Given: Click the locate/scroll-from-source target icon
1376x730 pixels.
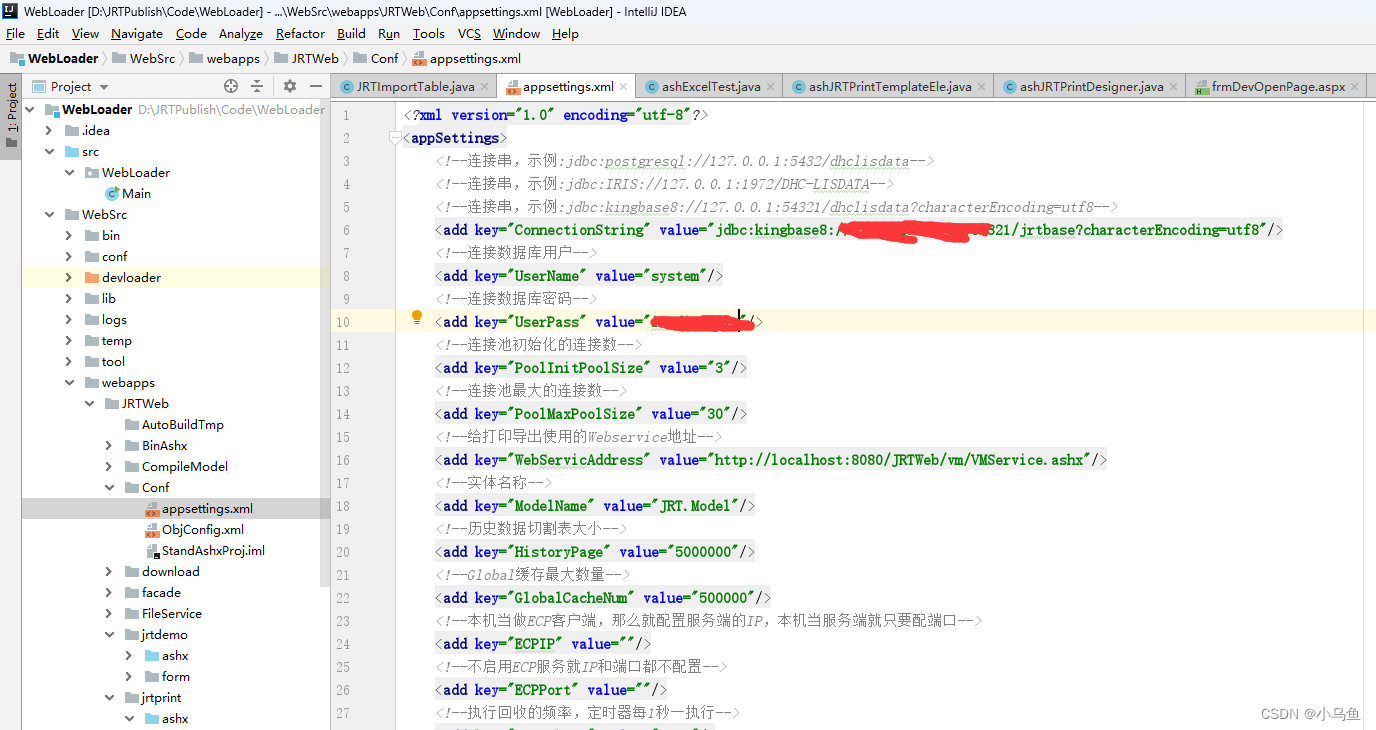Looking at the screenshot, I should pyautogui.click(x=231, y=86).
